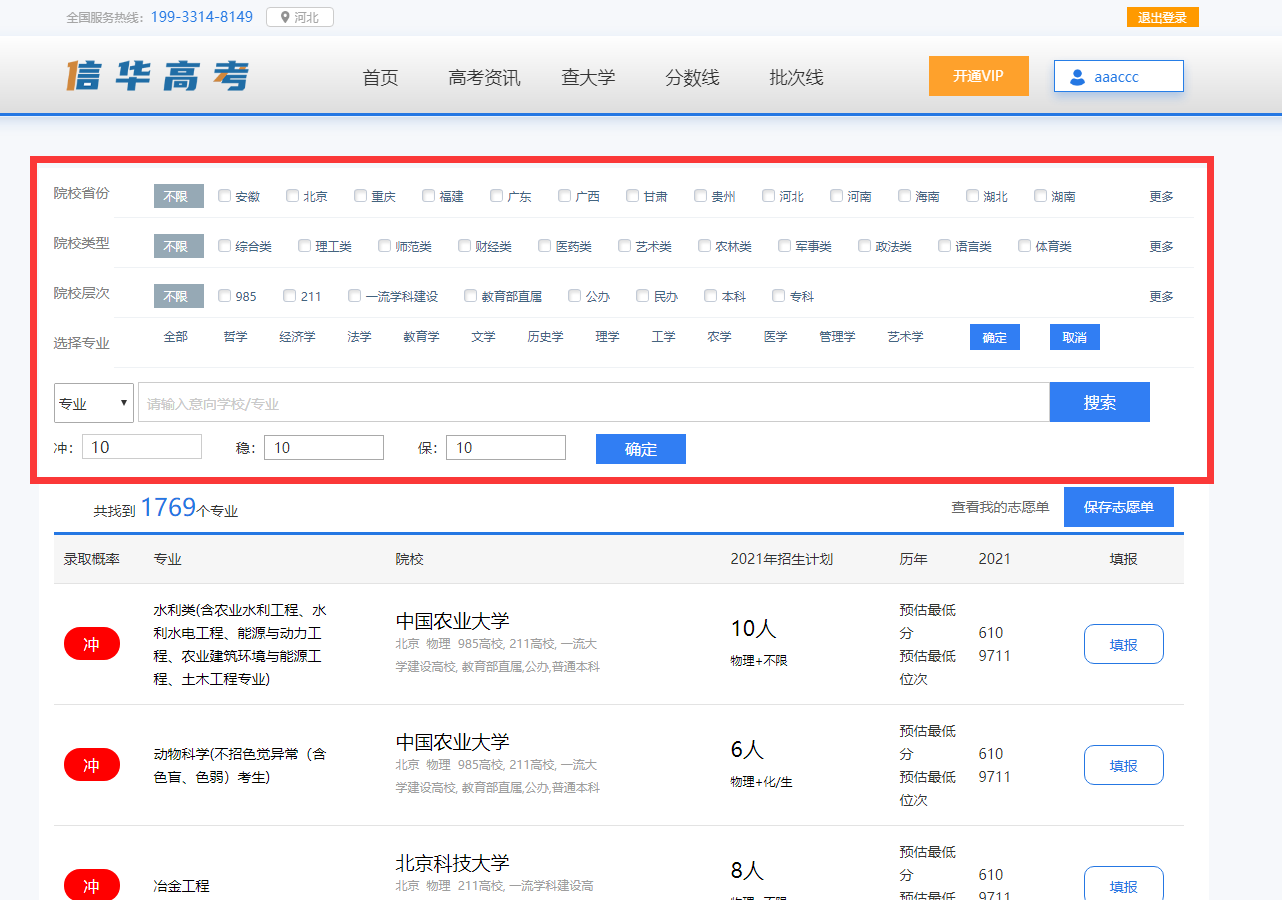Click the location pin 河北 selector
1282x900 pixels.
[300, 17]
